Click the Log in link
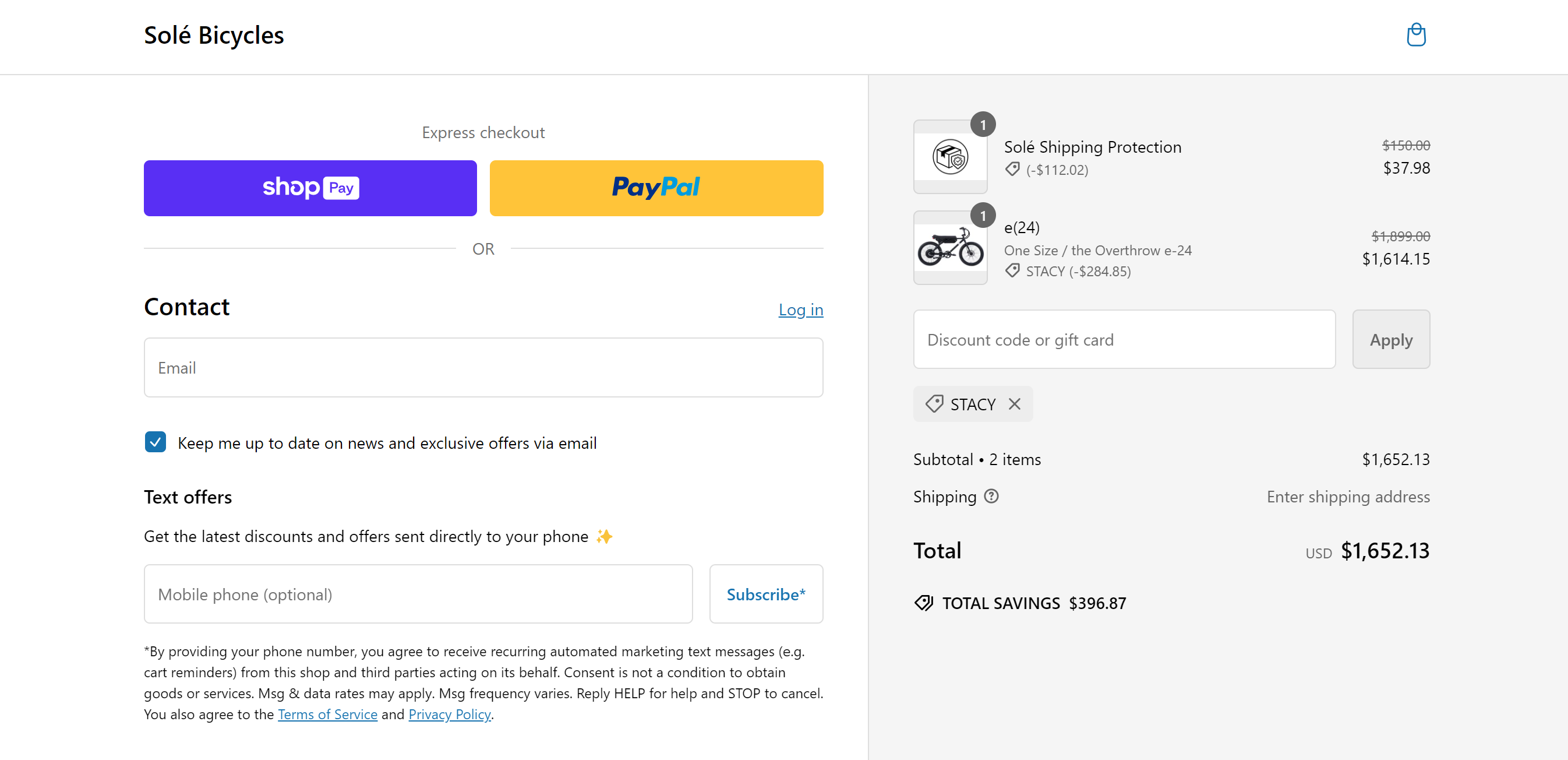 pos(800,310)
